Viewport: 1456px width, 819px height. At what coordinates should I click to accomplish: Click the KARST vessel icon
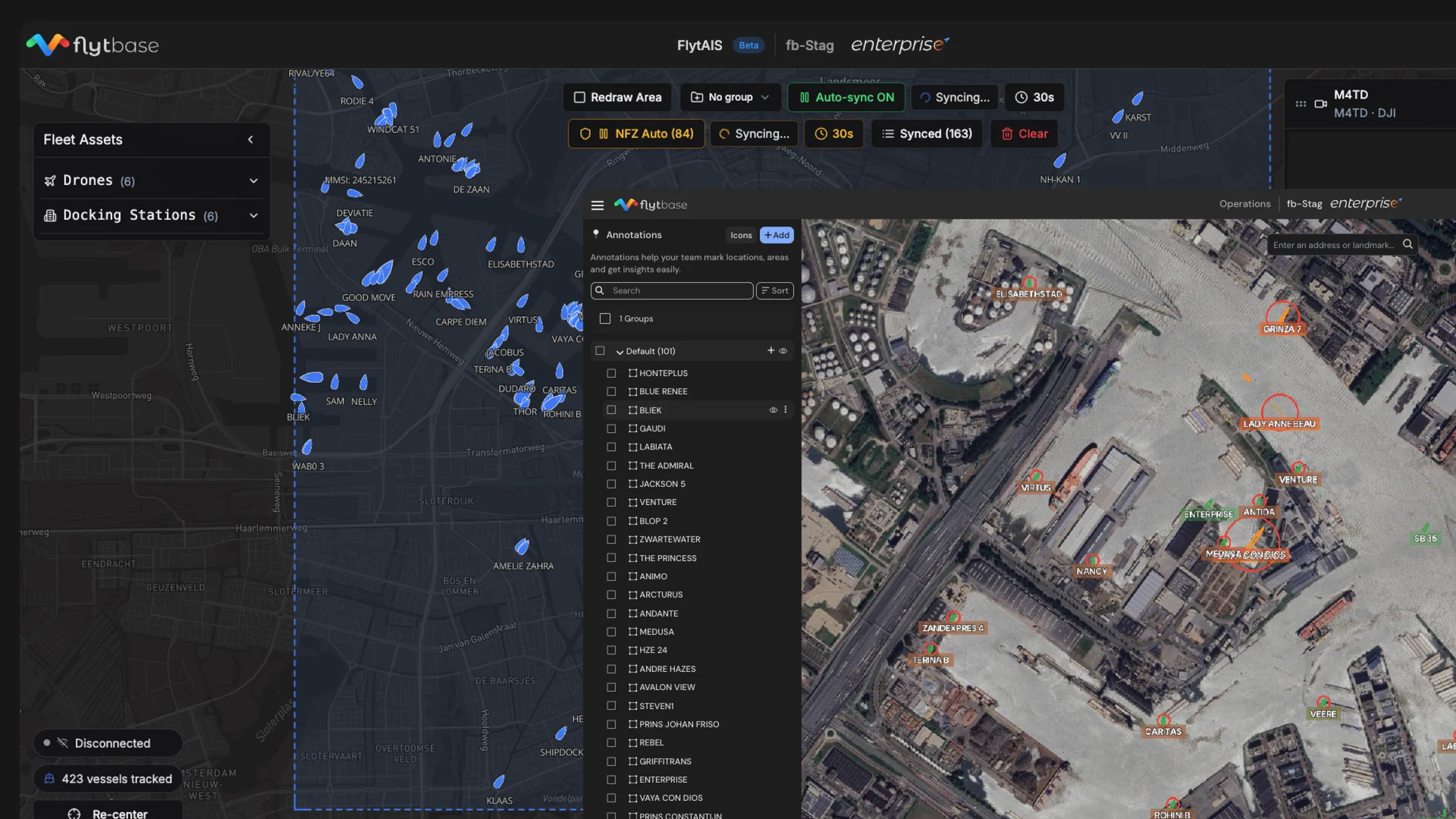(x=1137, y=99)
